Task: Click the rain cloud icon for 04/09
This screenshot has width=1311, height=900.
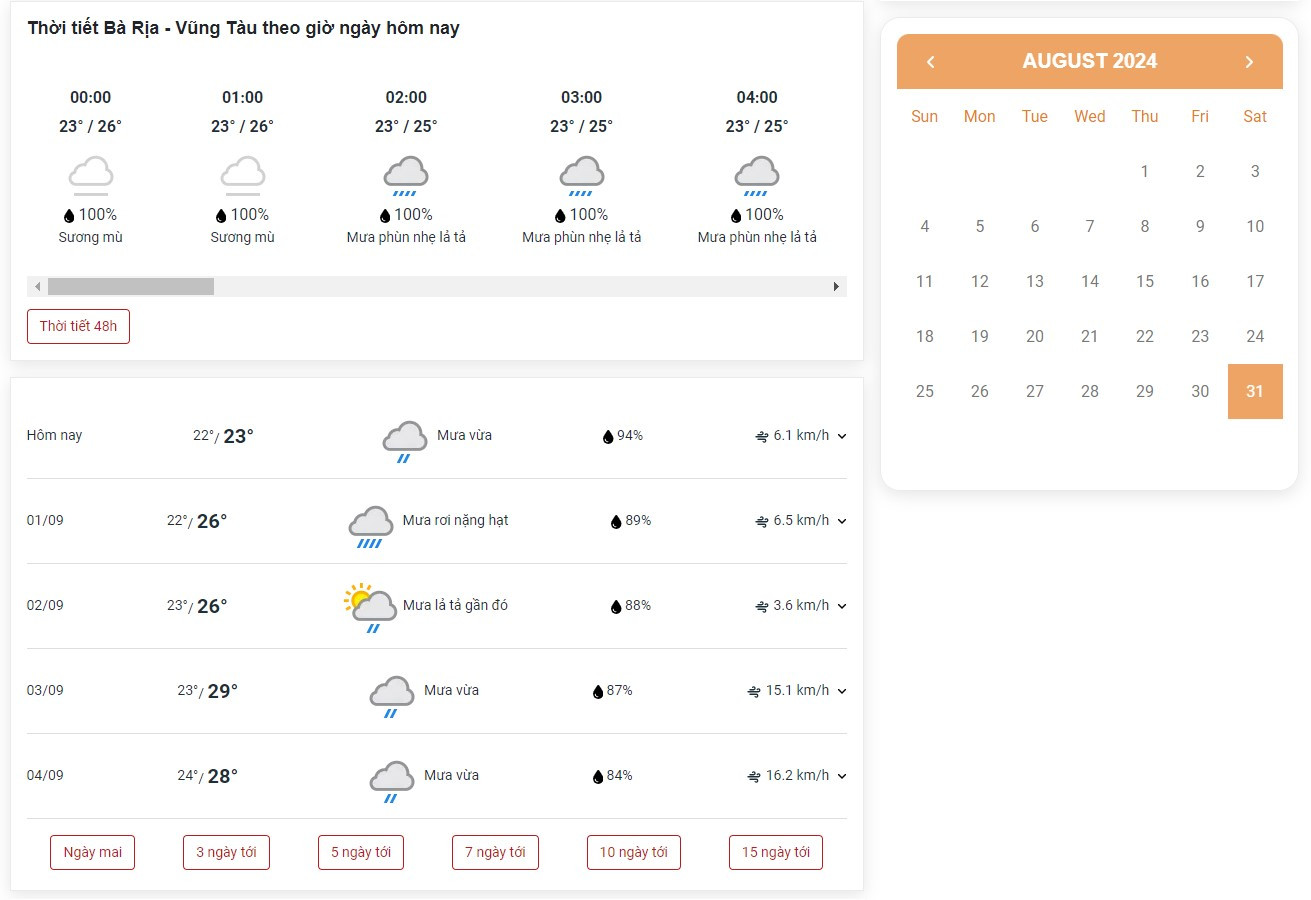Action: (x=392, y=782)
